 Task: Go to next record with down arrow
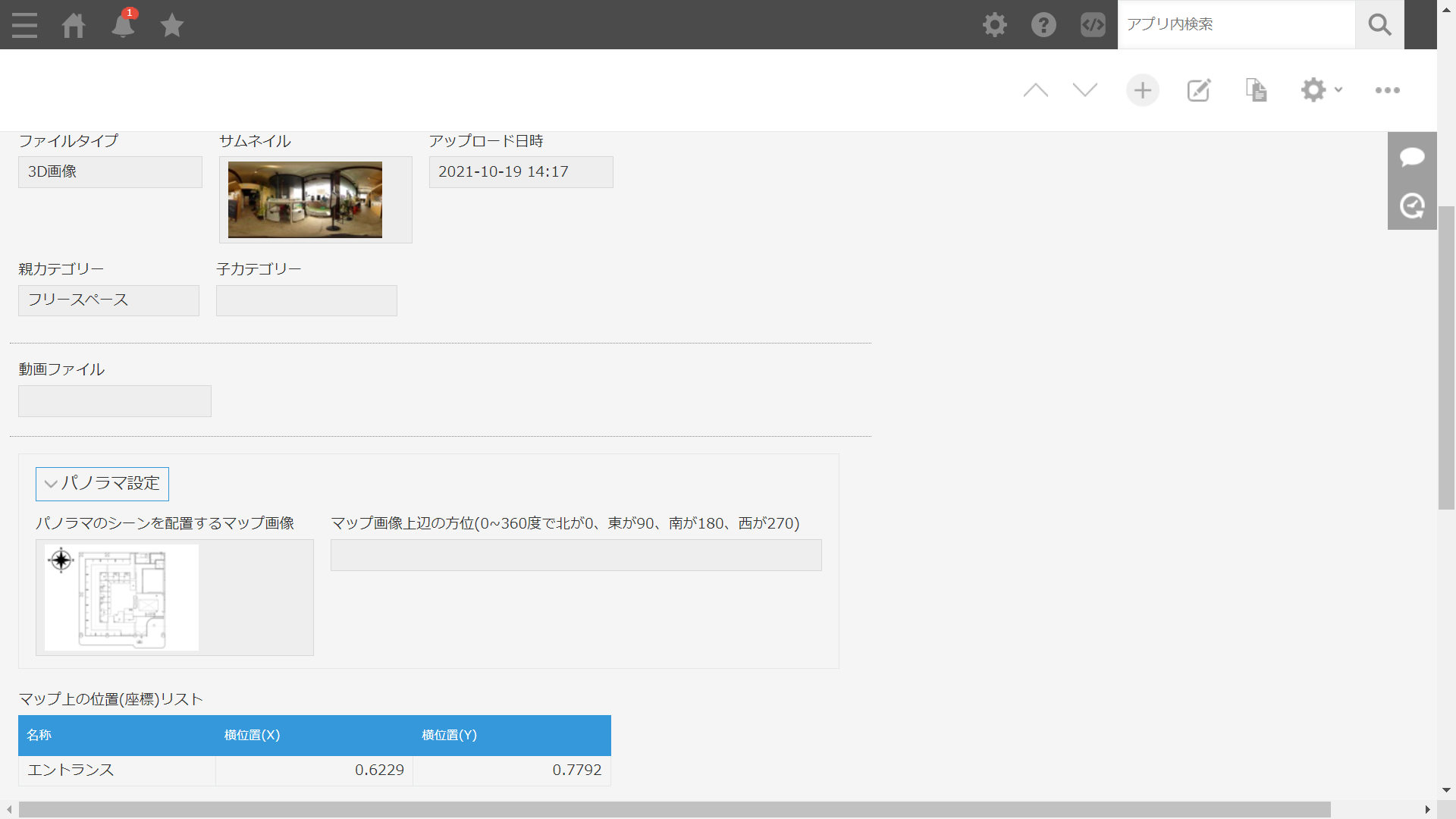[x=1085, y=90]
